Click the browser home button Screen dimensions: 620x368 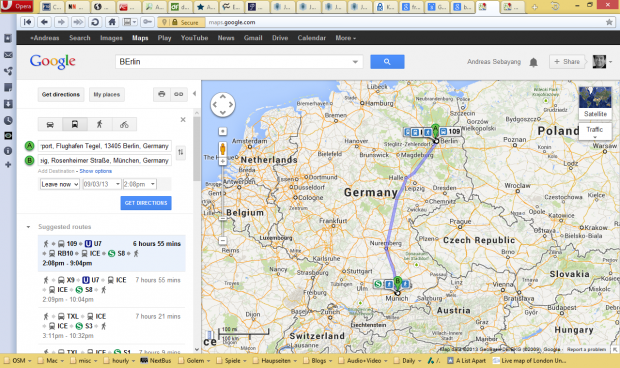pyautogui.click(x=112, y=22)
